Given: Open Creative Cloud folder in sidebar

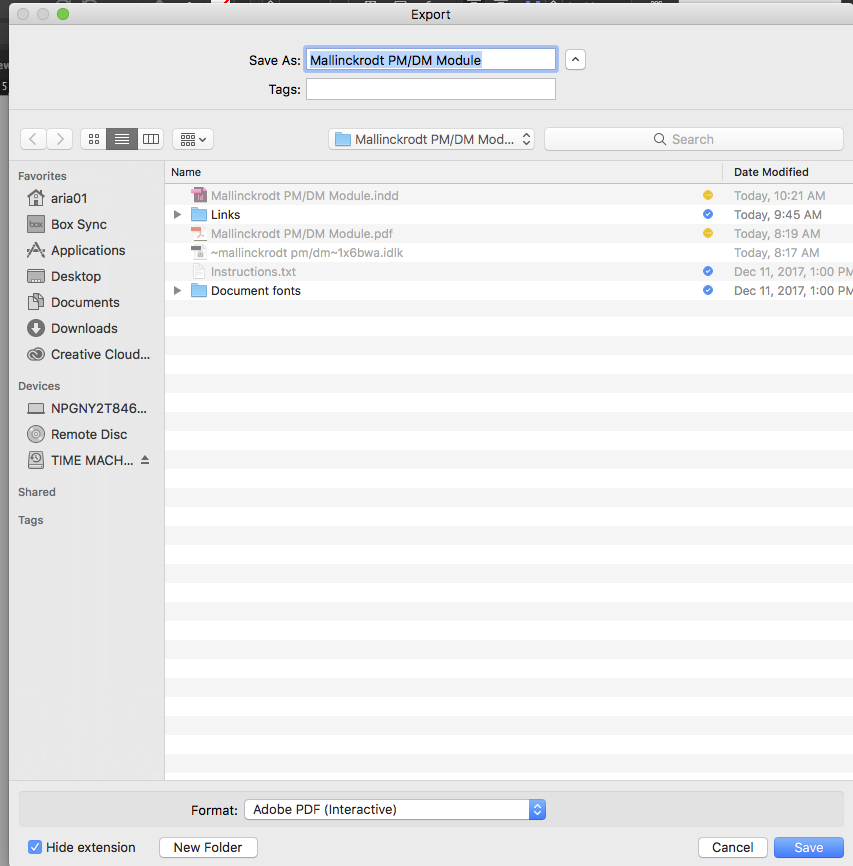Looking at the screenshot, I should (x=88, y=354).
